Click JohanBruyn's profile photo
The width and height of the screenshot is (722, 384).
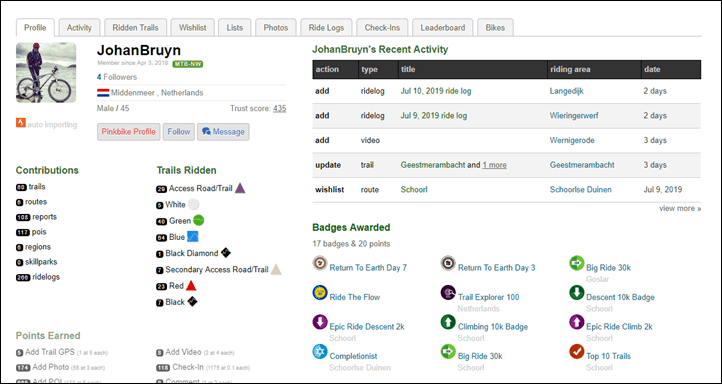coord(46,72)
